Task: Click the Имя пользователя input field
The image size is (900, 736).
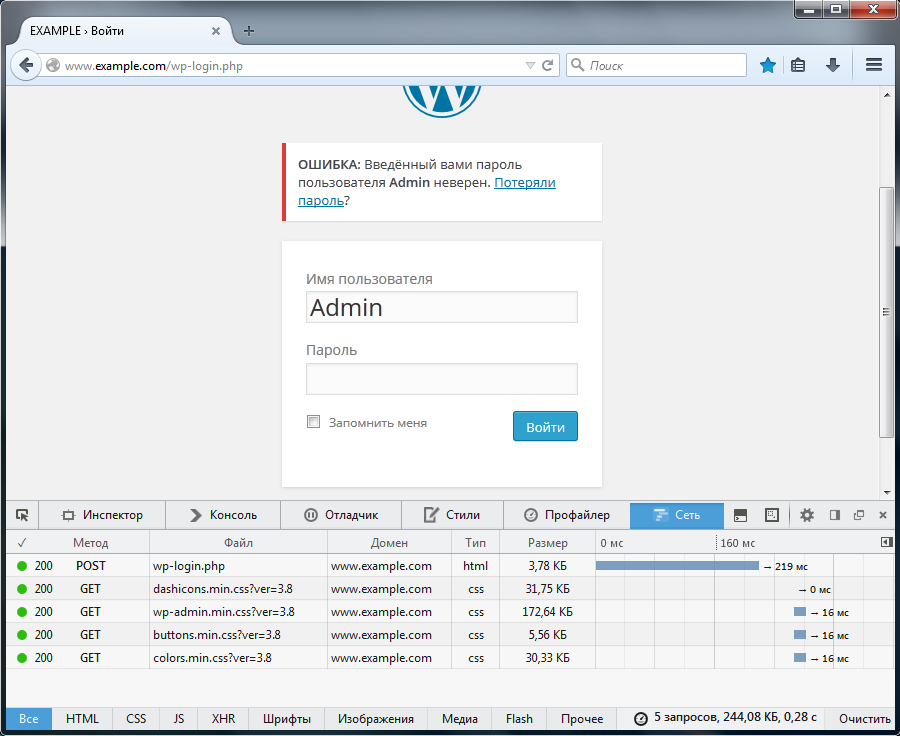Action: click(441, 307)
